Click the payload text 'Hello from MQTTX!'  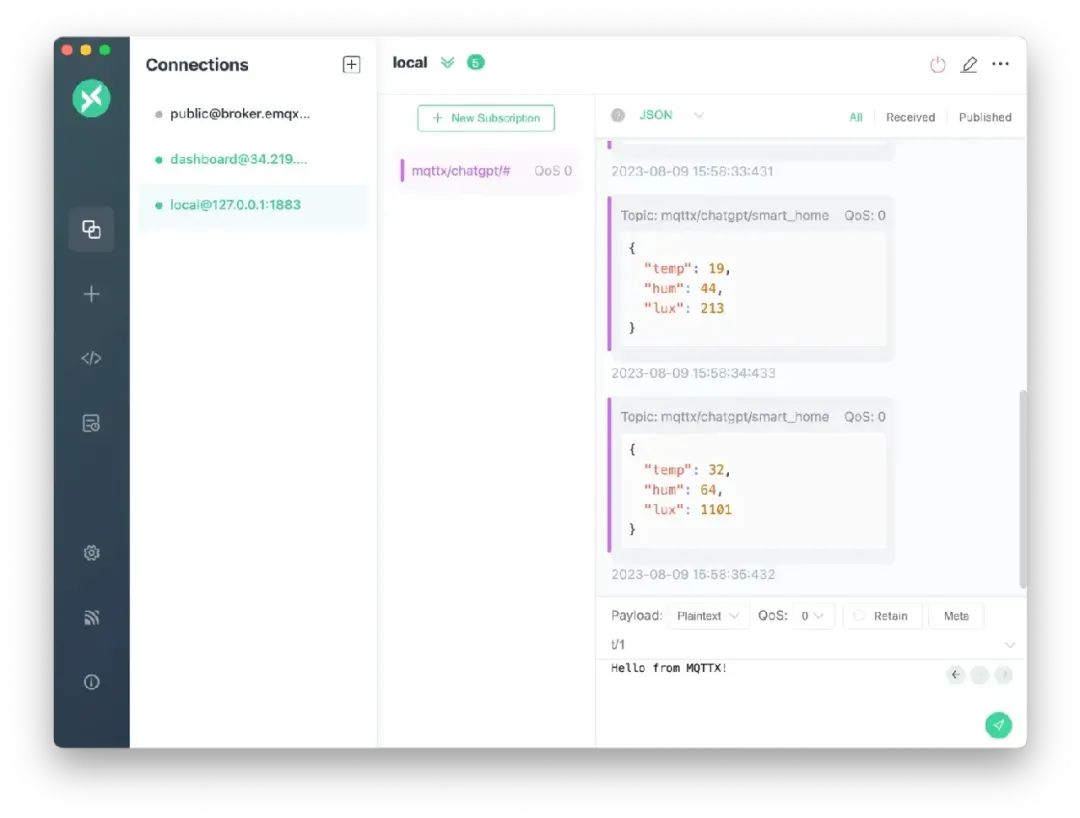click(668, 668)
